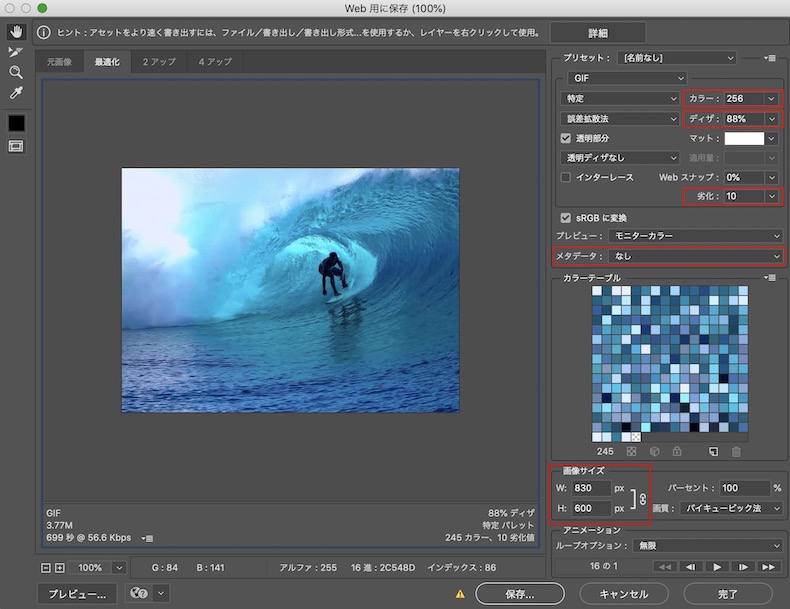Image resolution: width=790 pixels, height=609 pixels.
Task: Shift selected colors to web palette icon
Action: point(654,451)
